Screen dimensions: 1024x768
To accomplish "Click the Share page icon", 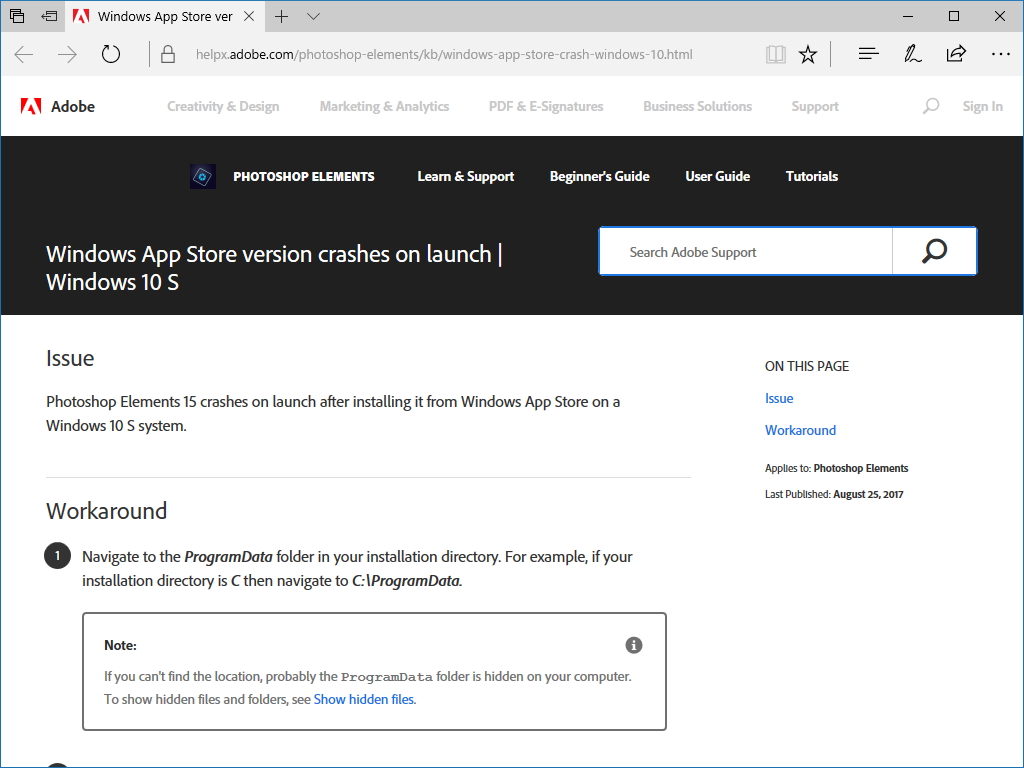I will 956,55.
